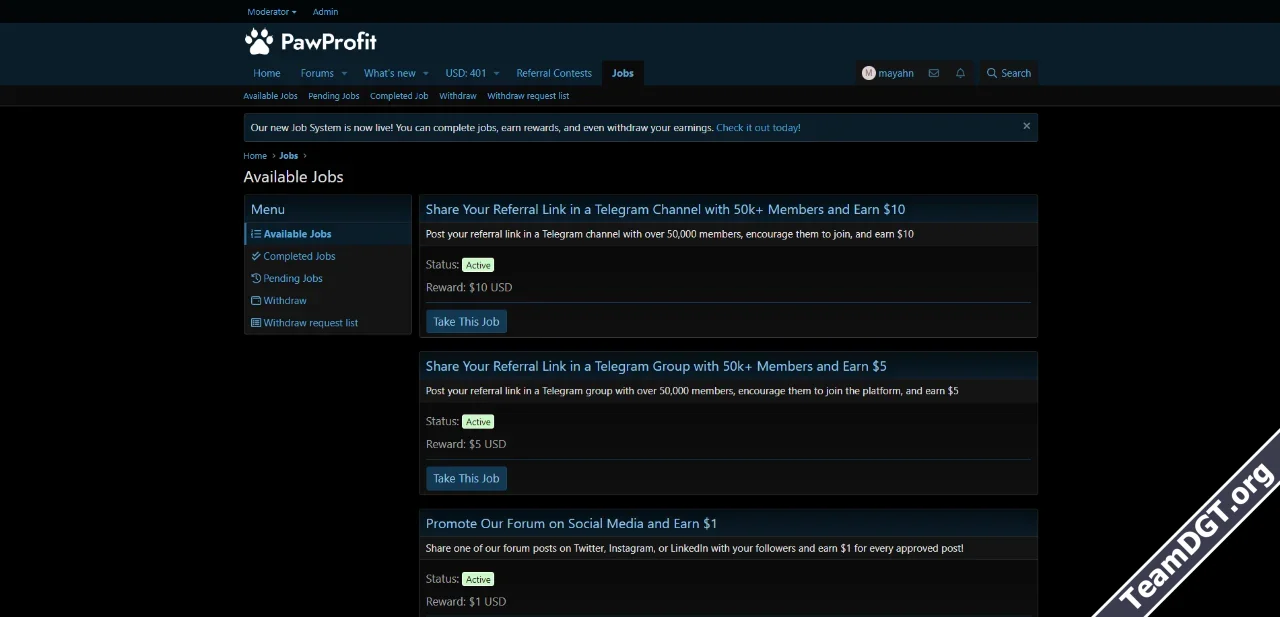Image resolution: width=1280 pixels, height=617 pixels.
Task: Expand the USD: 401 dropdown arrow
Action: pyautogui.click(x=496, y=73)
